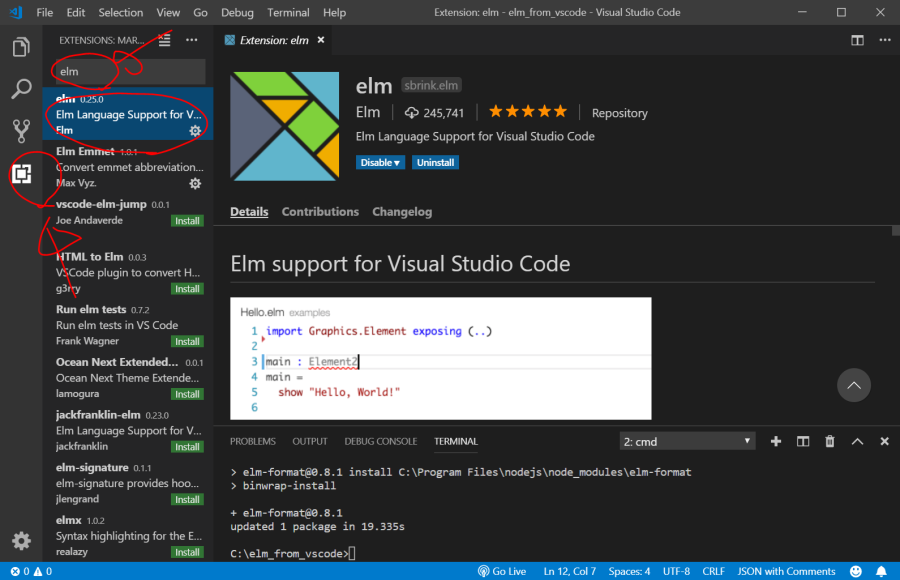Maximize terminal panel with chevron up
Image resolution: width=900 pixels, height=580 pixels.
857,441
